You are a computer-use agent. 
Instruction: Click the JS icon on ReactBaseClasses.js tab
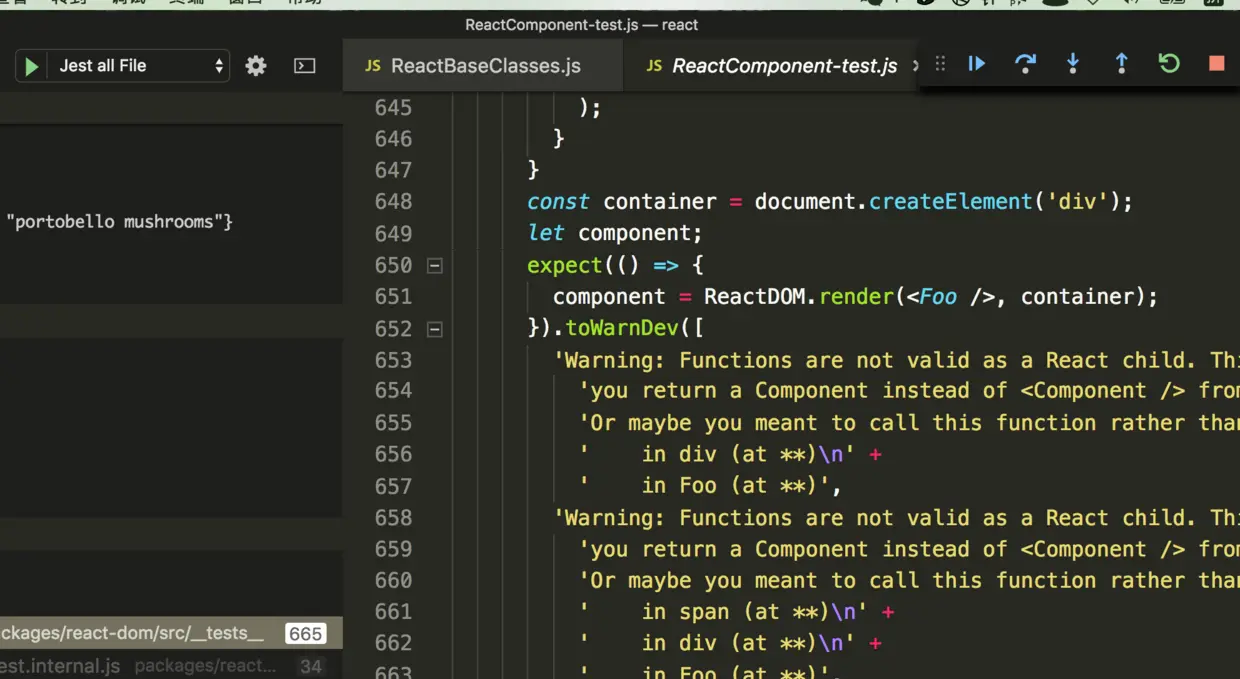coord(372,66)
